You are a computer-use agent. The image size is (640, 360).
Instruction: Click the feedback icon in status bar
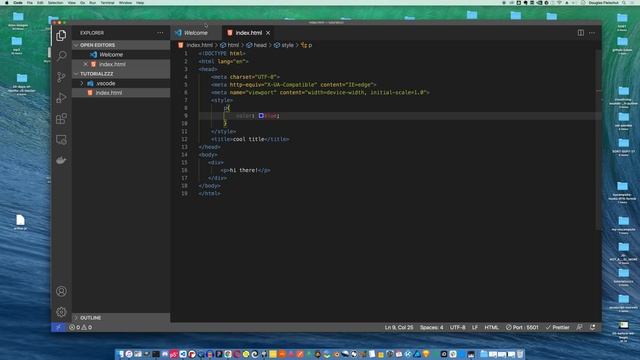coord(580,327)
